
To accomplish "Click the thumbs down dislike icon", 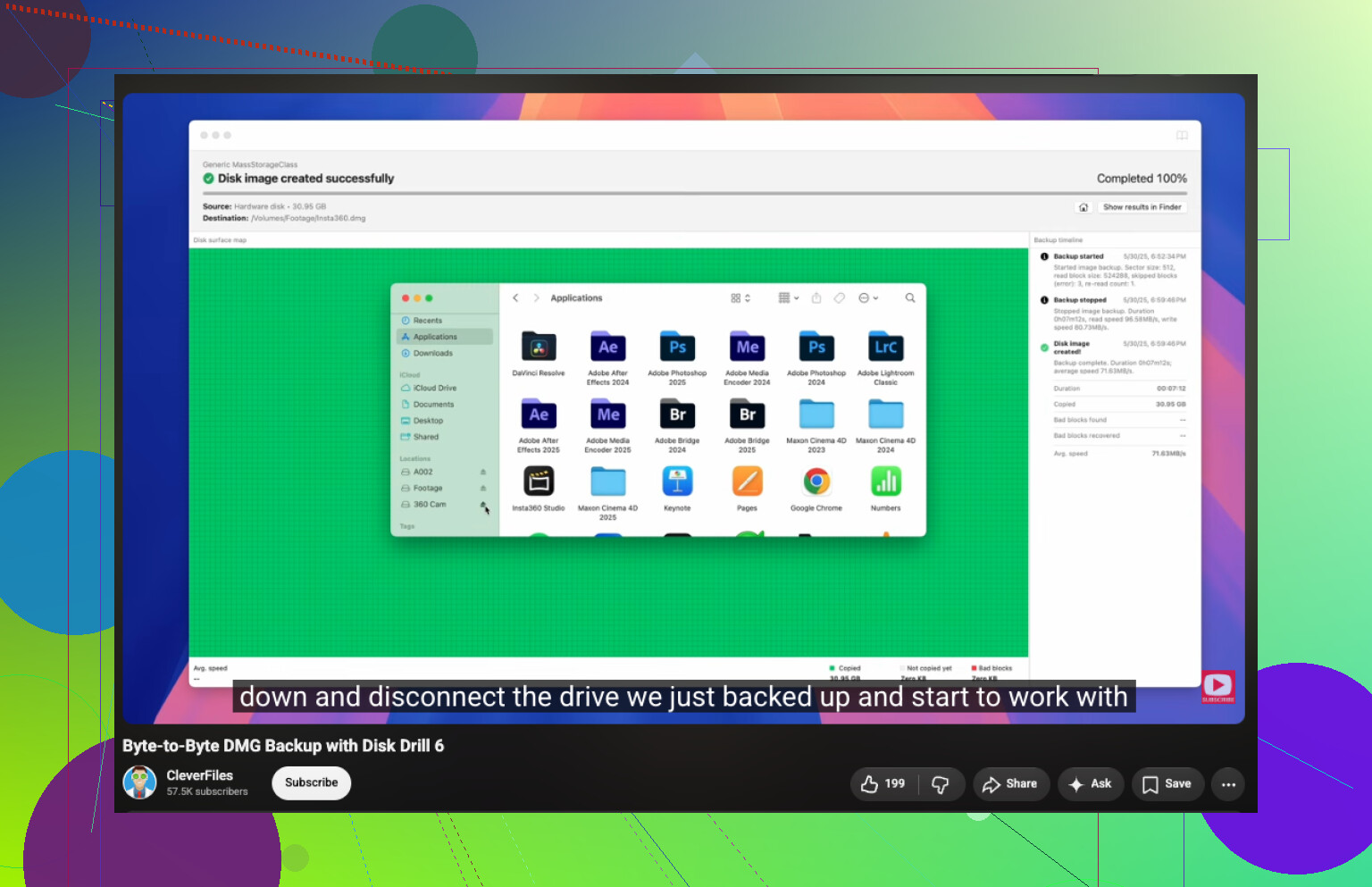I will point(941,784).
